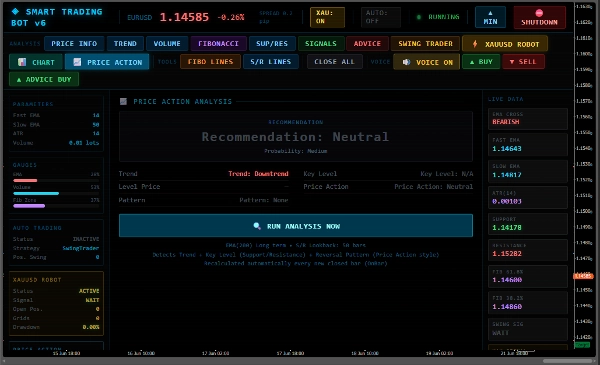
Task: Open the Swing Trader tab
Action: point(425,44)
